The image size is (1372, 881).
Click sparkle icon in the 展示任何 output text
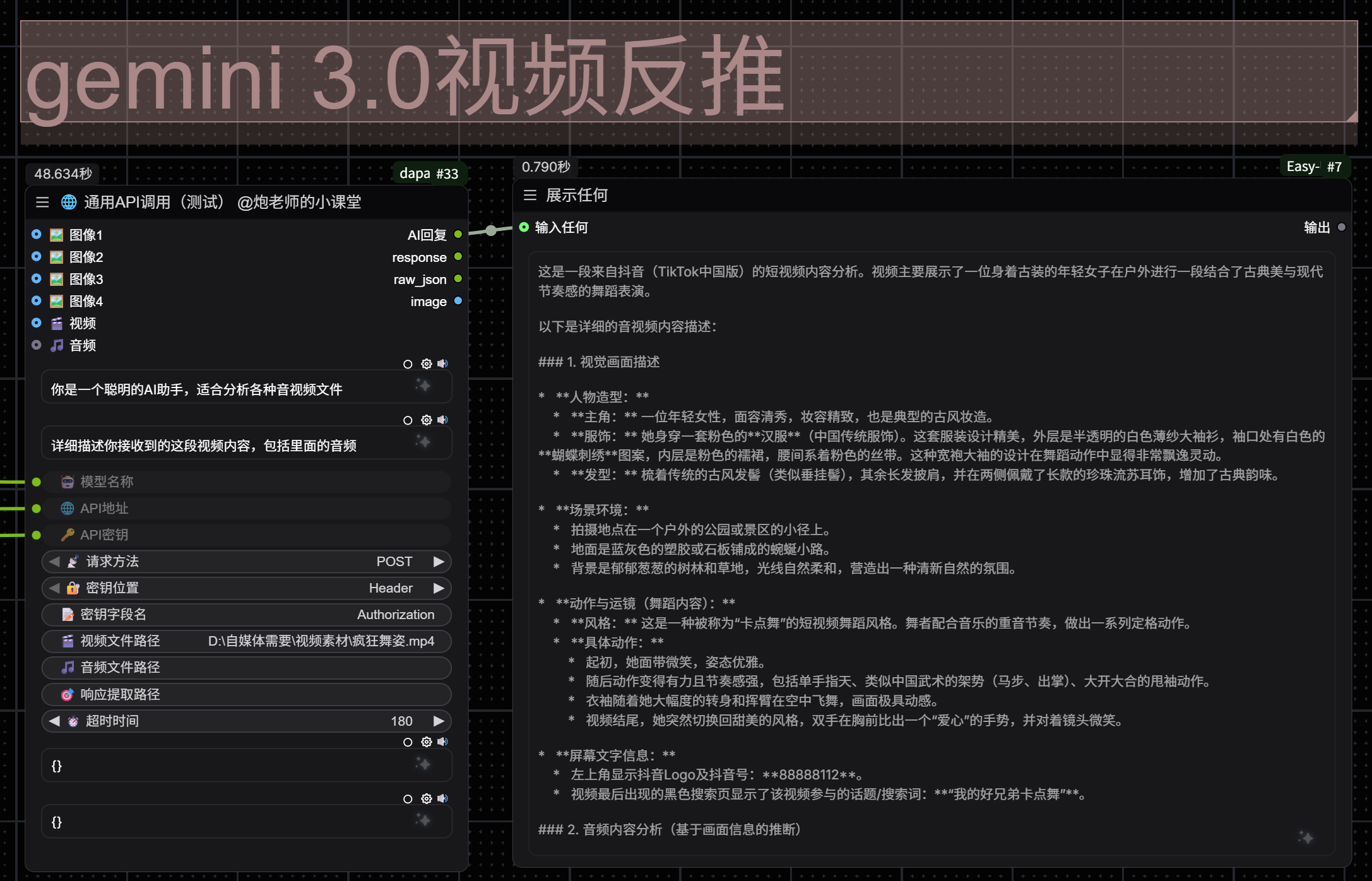[x=1306, y=837]
